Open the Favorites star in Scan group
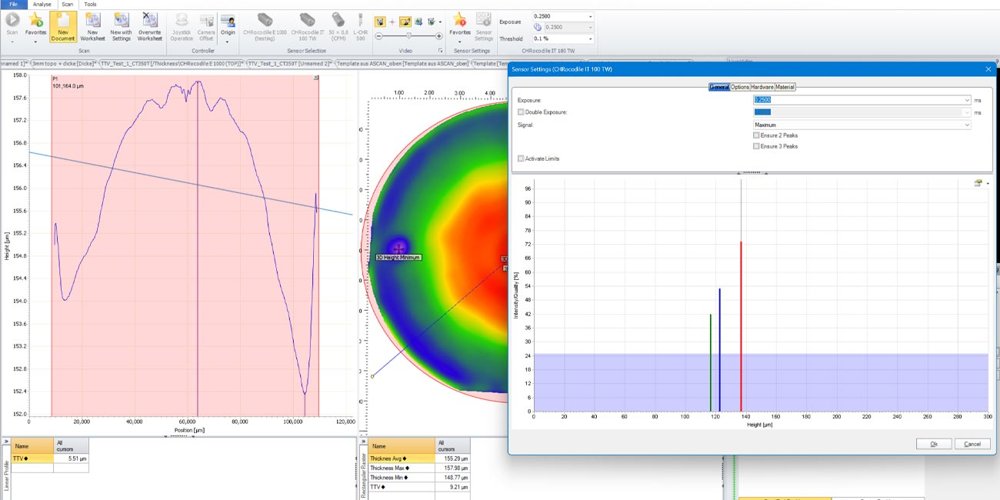Image resolution: width=1000 pixels, height=500 pixels. tap(36, 20)
